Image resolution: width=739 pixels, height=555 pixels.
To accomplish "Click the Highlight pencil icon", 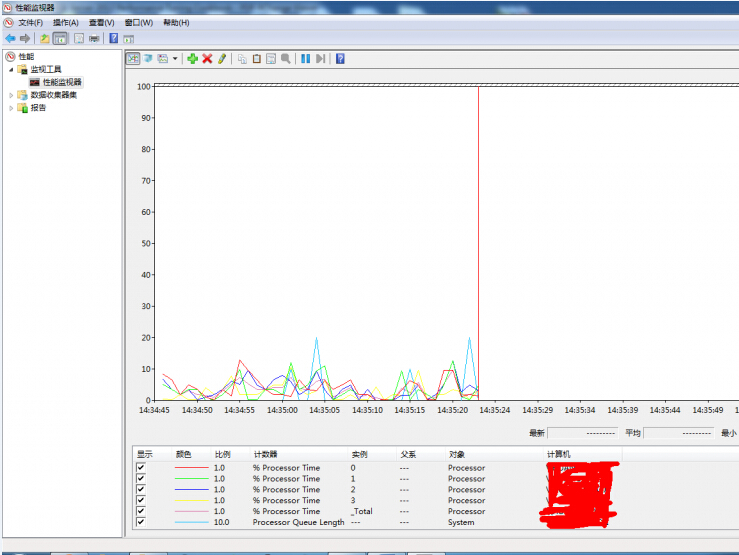I will pos(222,59).
